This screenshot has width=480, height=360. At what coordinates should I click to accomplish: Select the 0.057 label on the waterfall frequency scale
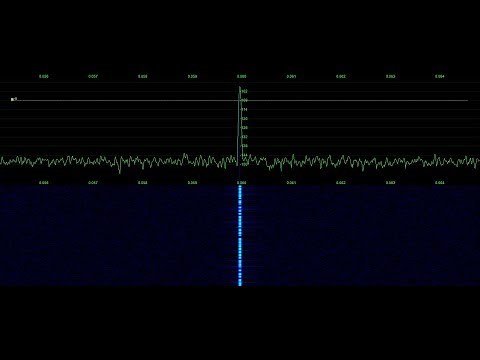[x=93, y=183]
